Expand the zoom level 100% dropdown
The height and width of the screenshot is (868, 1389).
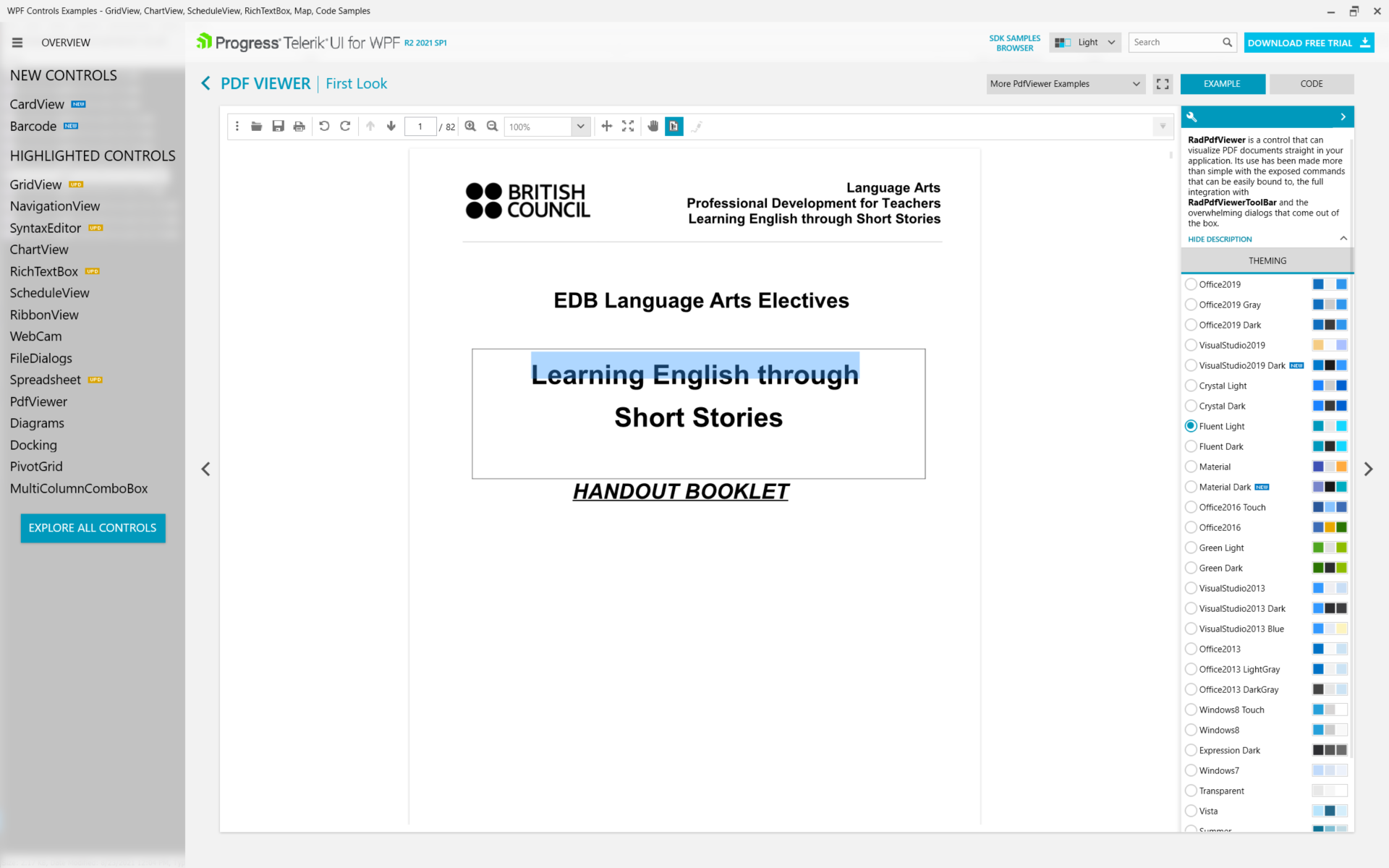click(x=580, y=127)
